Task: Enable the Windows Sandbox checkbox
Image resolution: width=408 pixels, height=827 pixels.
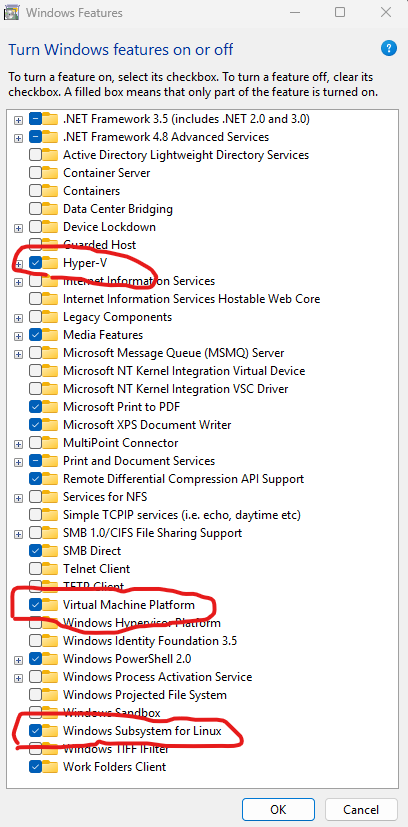Action: pos(35,713)
